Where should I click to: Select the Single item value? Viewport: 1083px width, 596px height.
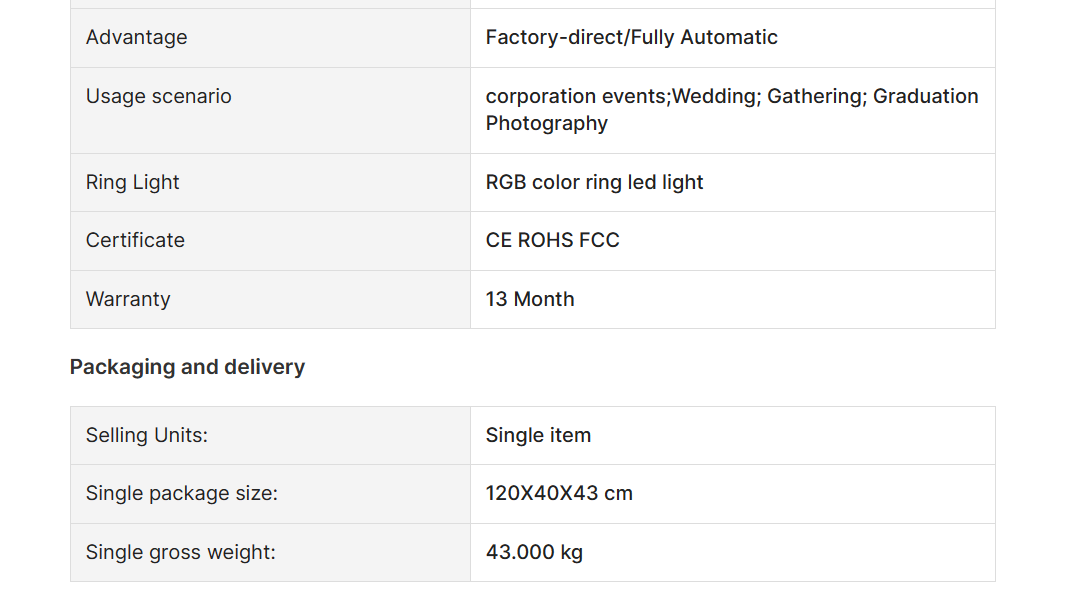click(x=538, y=435)
